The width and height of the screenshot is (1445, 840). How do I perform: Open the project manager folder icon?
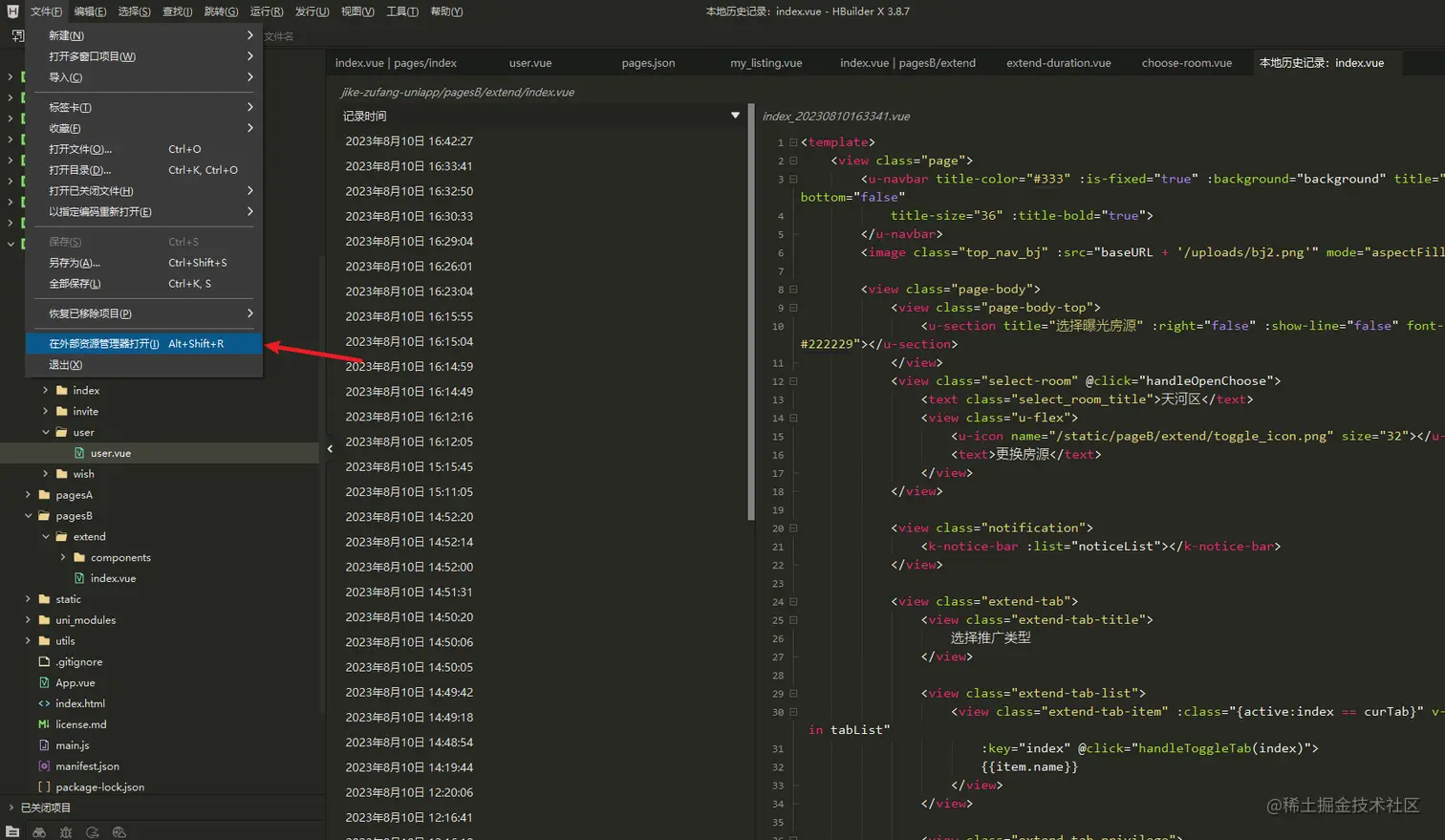pyautogui.click(x=12, y=832)
